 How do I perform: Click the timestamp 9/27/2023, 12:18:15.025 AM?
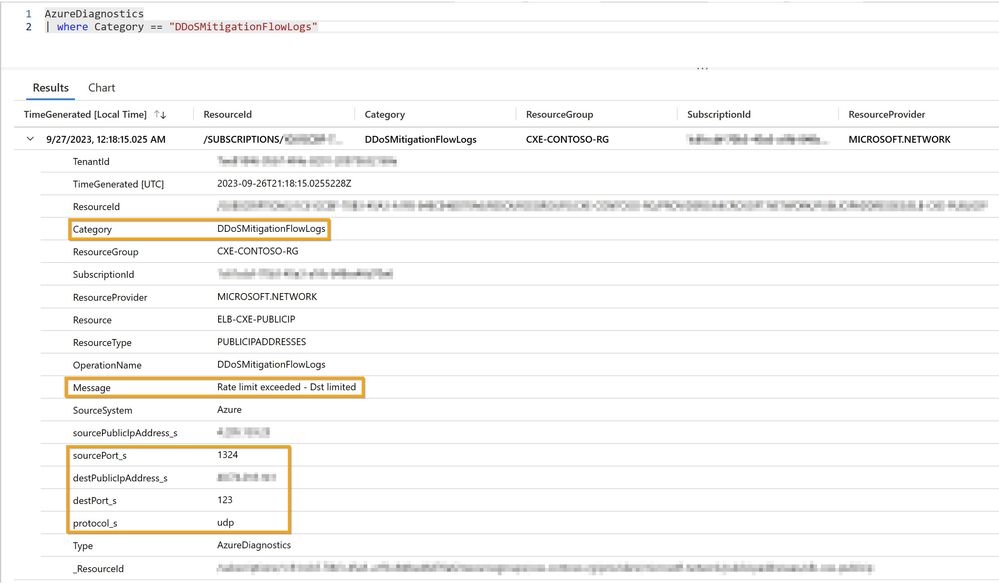coord(106,140)
